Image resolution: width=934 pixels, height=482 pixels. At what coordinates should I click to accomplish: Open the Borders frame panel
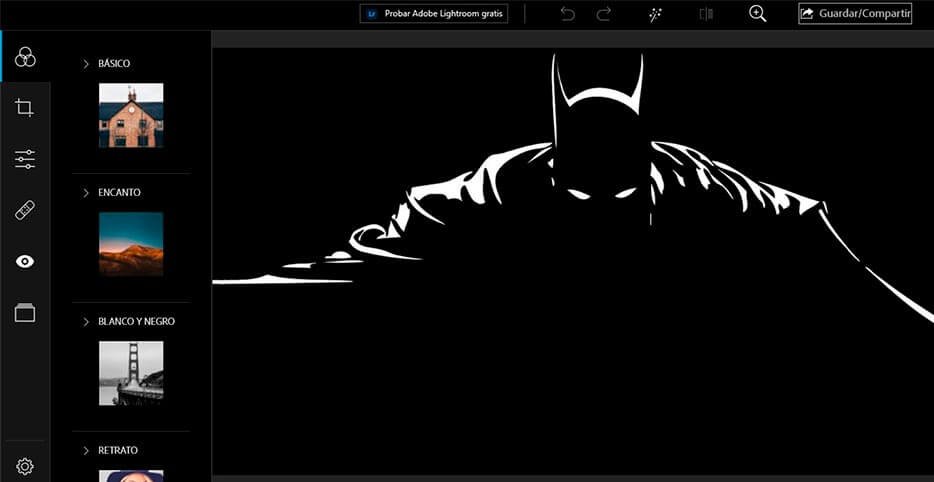pos(25,313)
